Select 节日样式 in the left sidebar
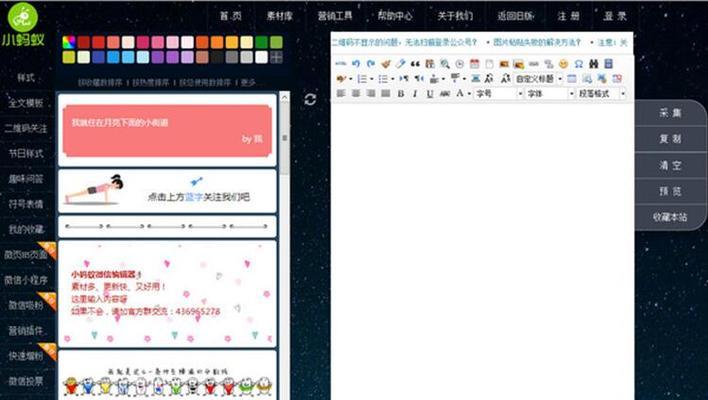708x400 pixels. point(26,153)
